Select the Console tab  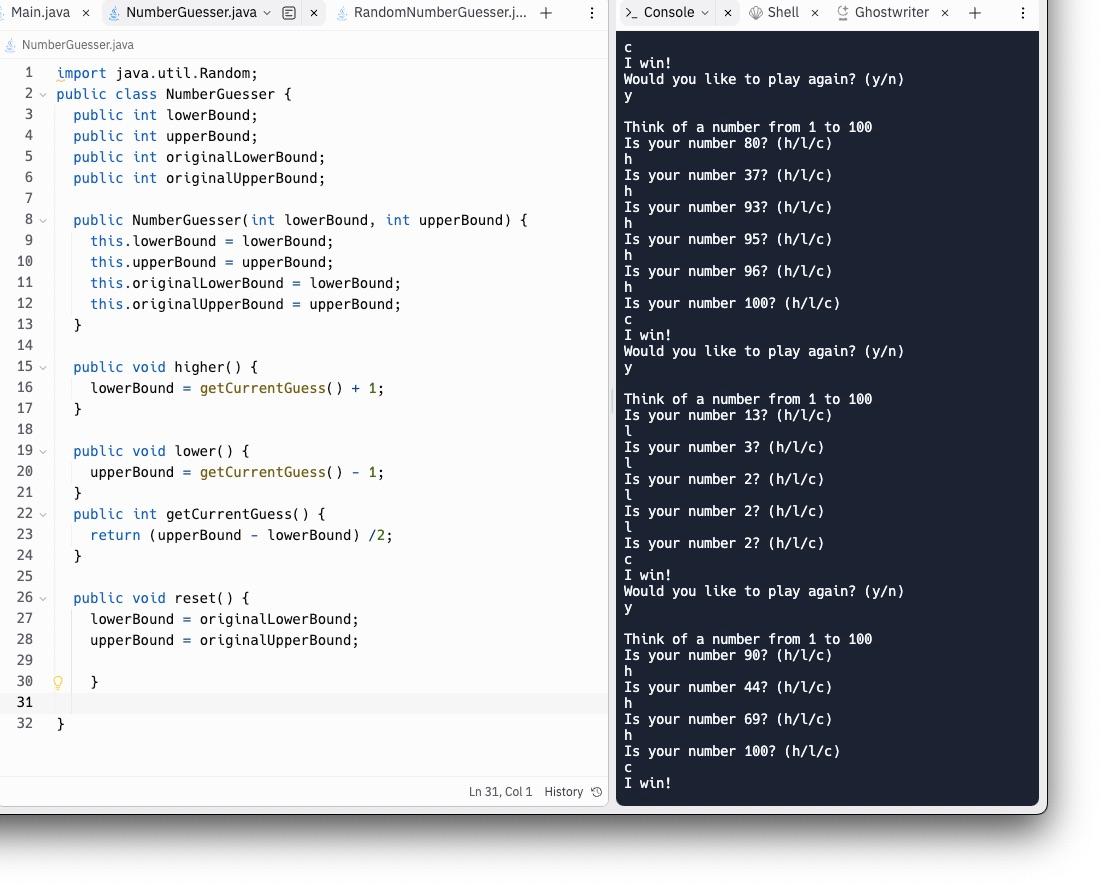668,13
